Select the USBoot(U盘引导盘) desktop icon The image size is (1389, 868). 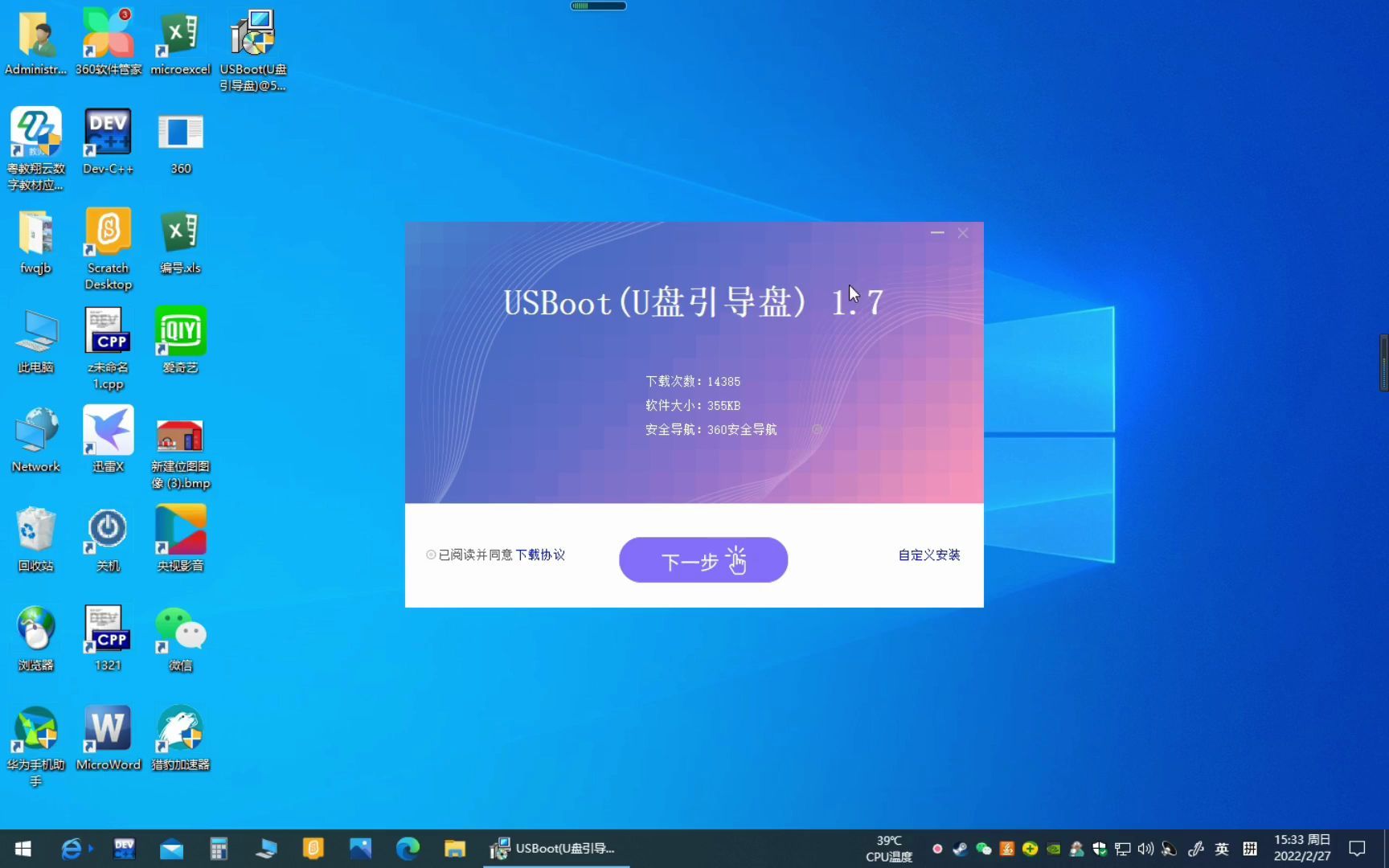point(253,51)
